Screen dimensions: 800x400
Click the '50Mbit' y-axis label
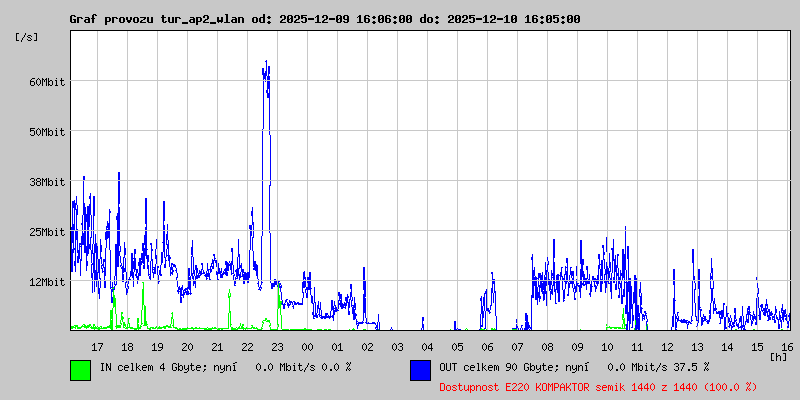click(47, 132)
